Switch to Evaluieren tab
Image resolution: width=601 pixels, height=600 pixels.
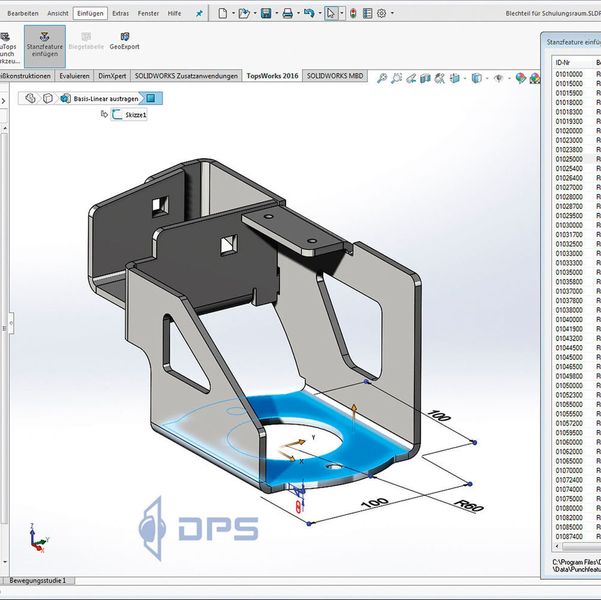point(74,76)
